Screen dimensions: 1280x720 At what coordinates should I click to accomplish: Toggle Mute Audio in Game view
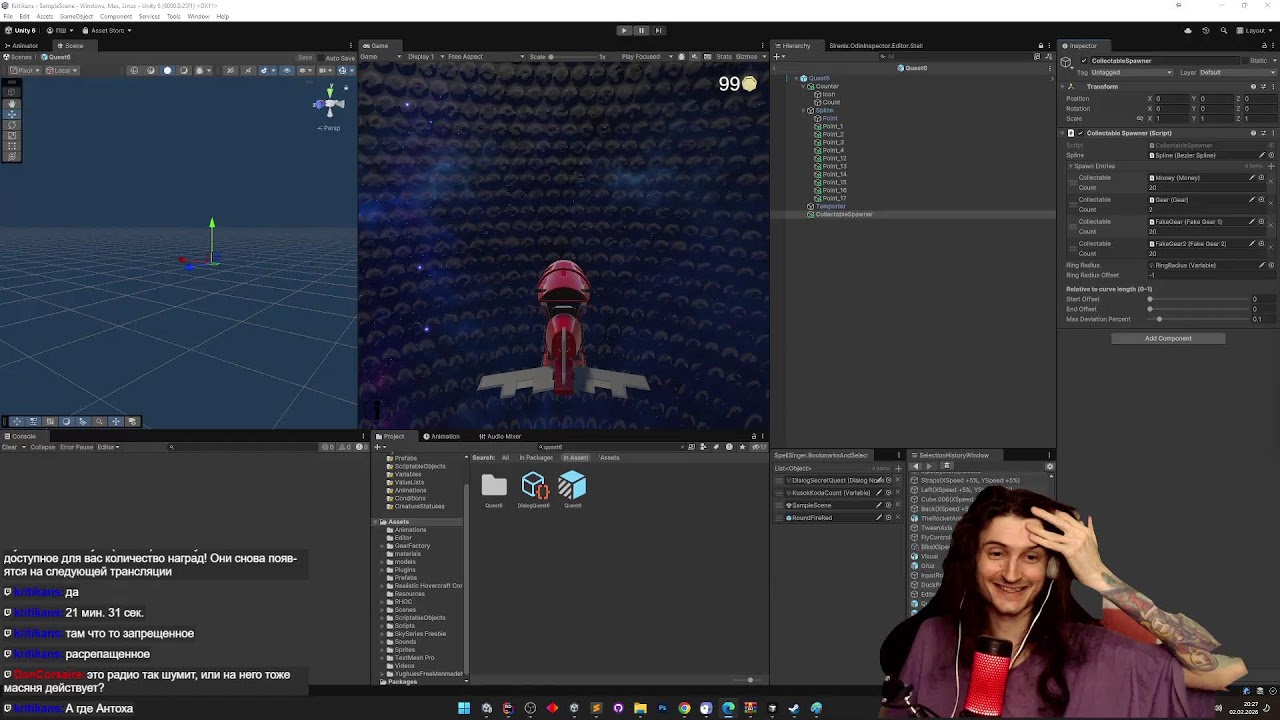tap(696, 57)
